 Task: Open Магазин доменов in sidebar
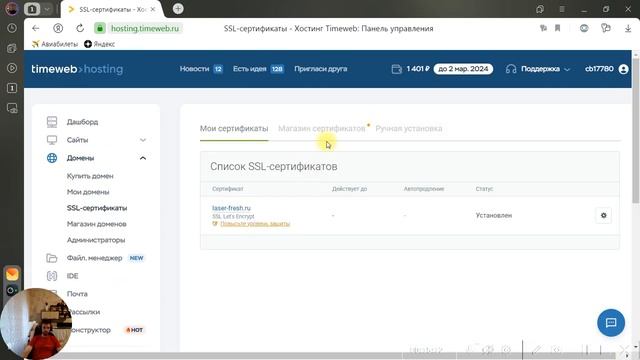coord(96,224)
